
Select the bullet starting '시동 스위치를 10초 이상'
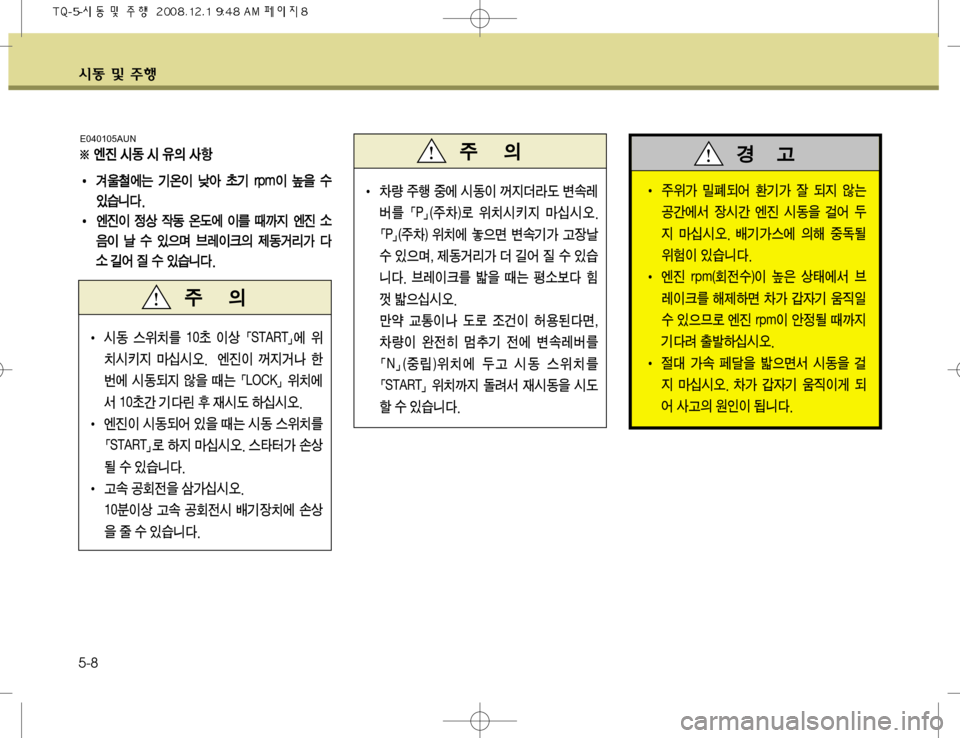pos(206,370)
